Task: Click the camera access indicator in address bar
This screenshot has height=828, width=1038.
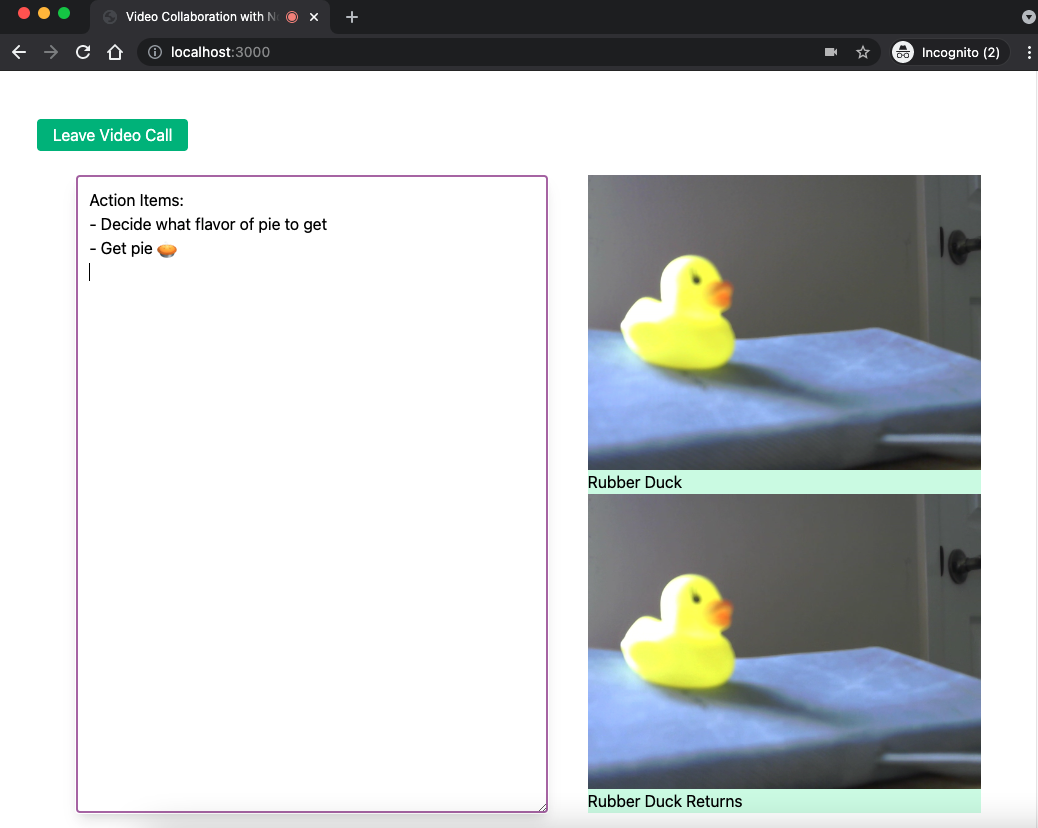Action: click(x=831, y=52)
